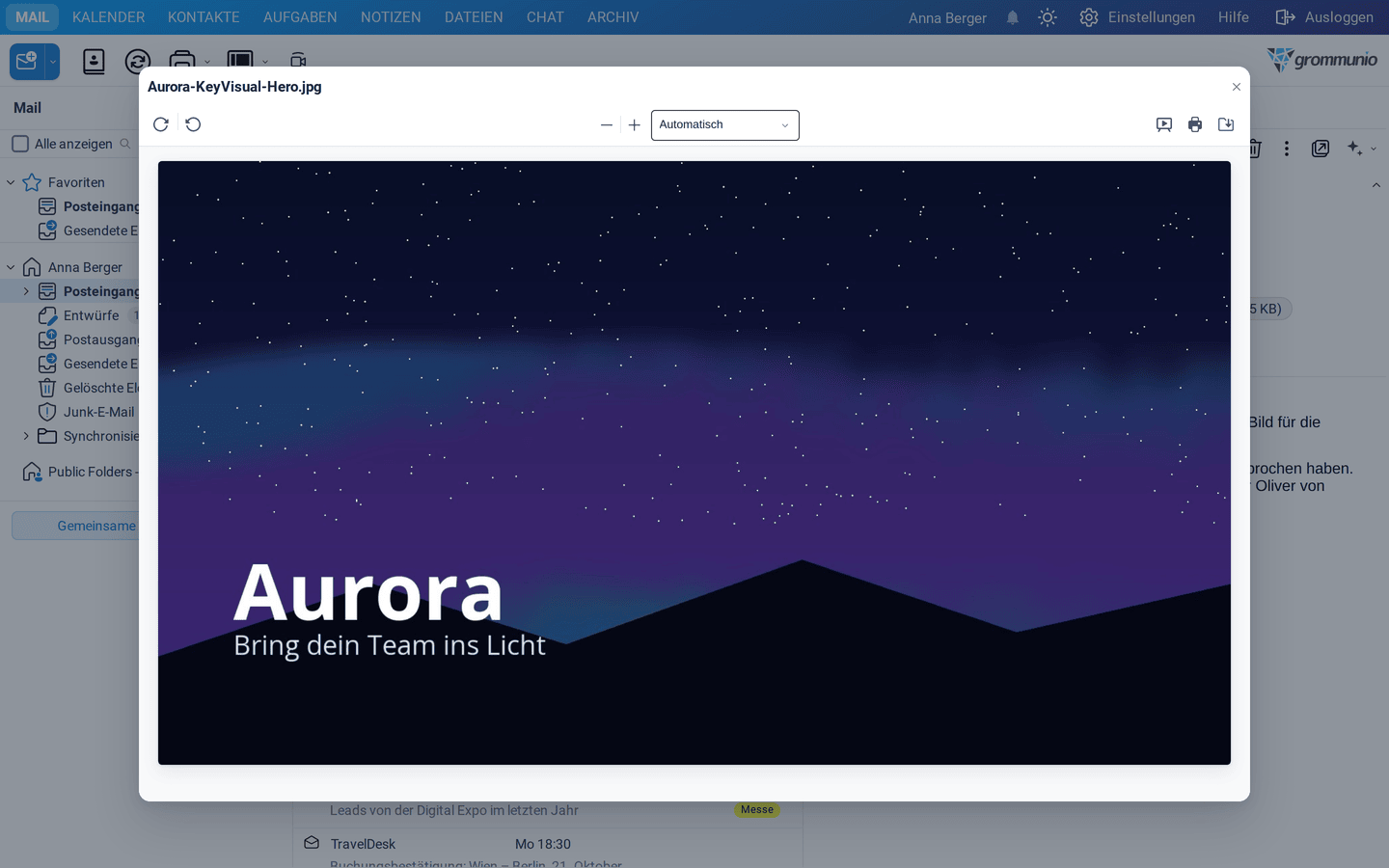Open the Automatisch zoom level dropdown

(x=725, y=125)
